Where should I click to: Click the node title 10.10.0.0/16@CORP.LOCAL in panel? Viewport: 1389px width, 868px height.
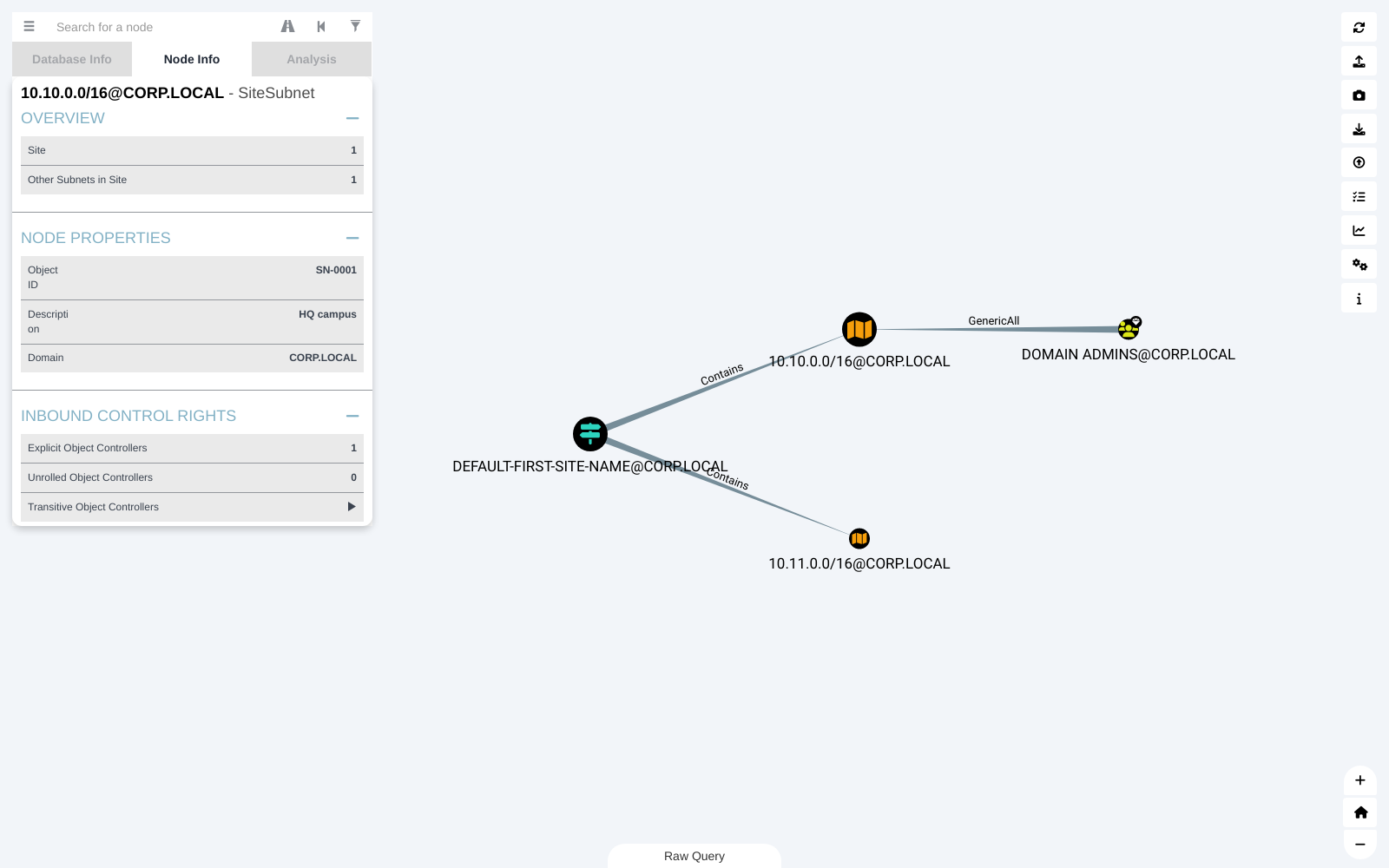122,93
